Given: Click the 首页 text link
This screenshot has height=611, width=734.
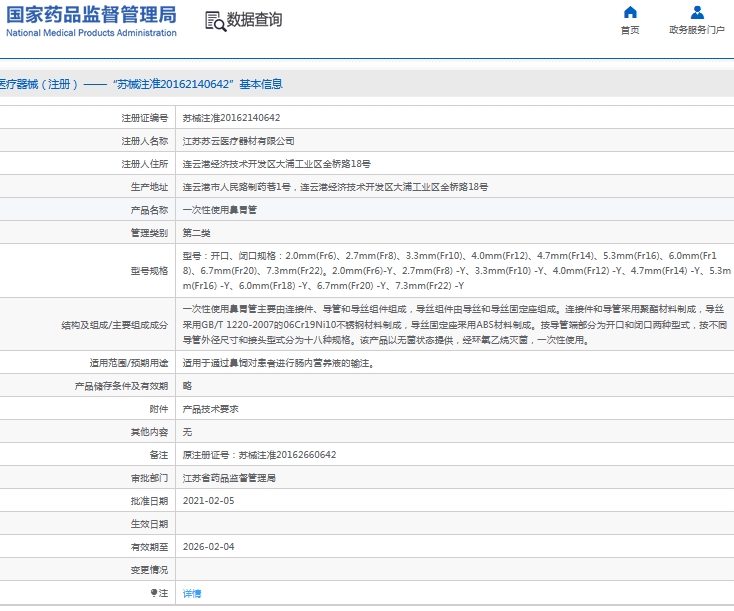Looking at the screenshot, I should pyautogui.click(x=630, y=30).
